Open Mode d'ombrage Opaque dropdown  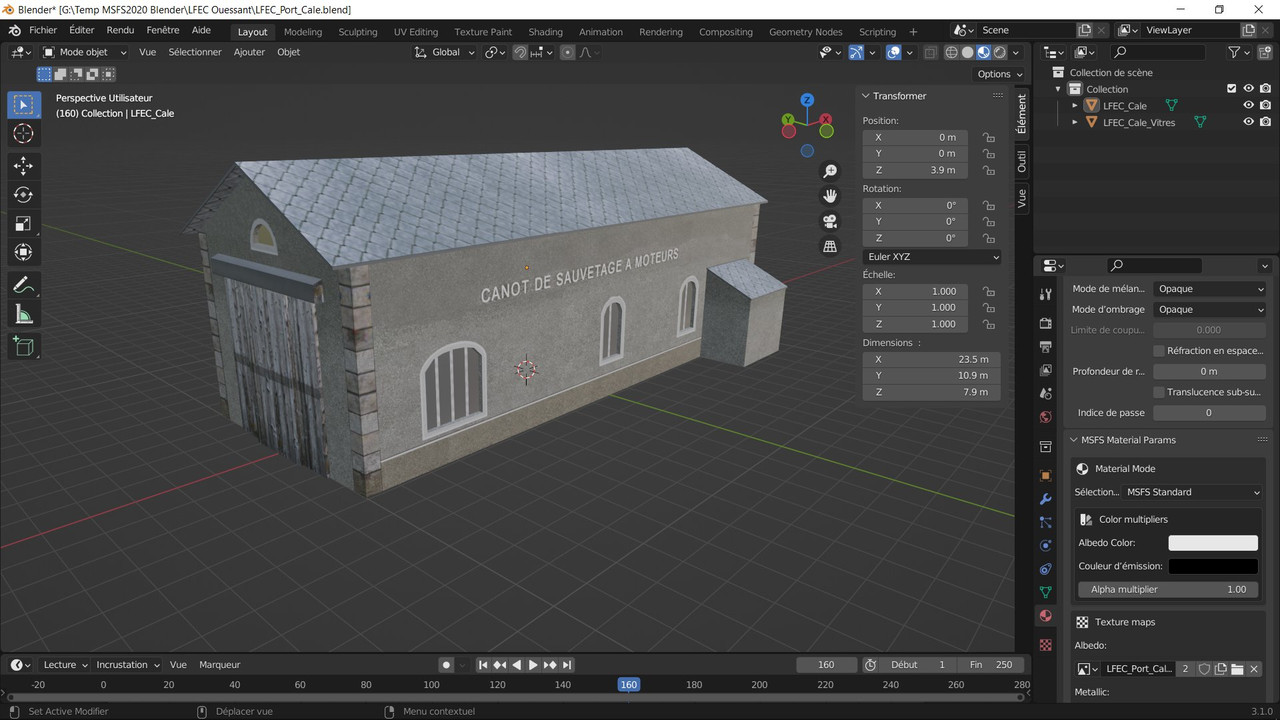point(1210,310)
